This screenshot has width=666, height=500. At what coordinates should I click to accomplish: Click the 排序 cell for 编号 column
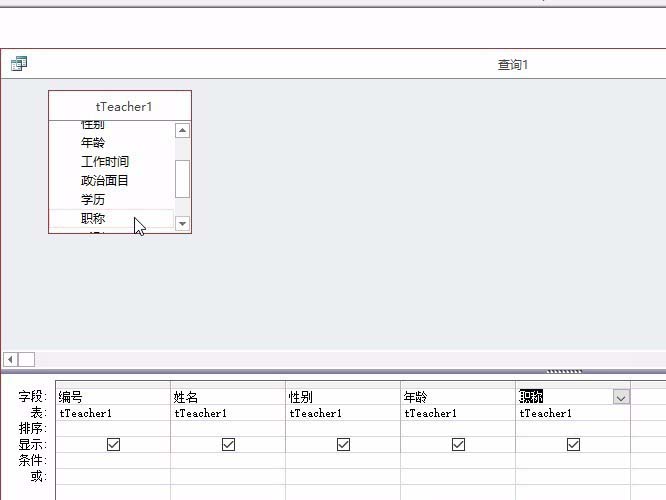coord(113,429)
